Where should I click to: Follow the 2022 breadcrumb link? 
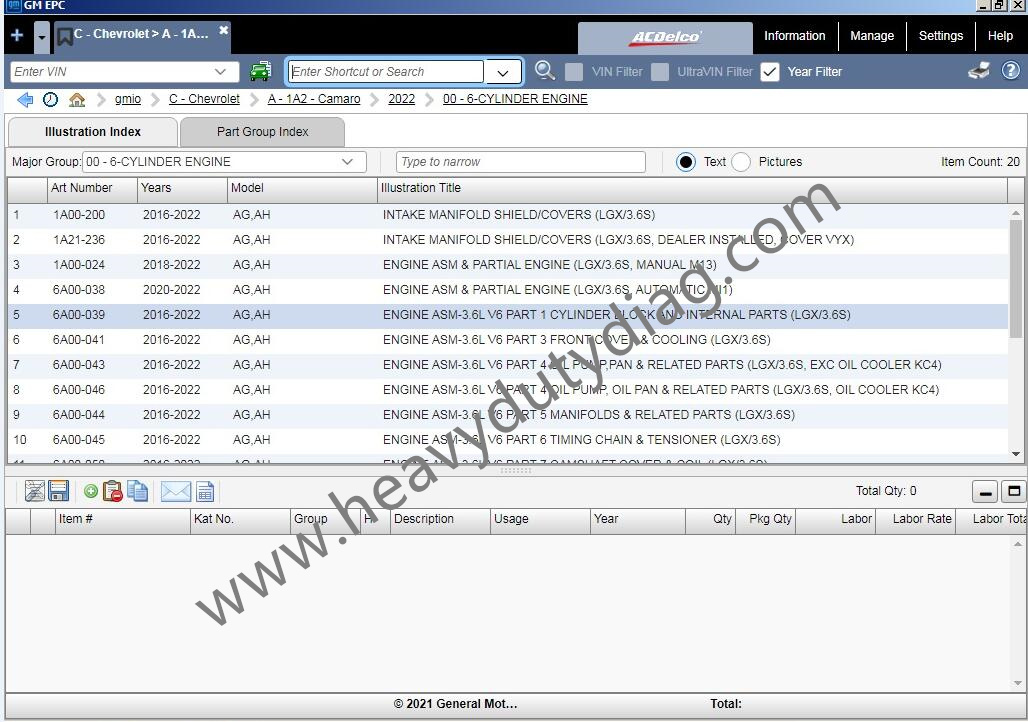[x=401, y=99]
